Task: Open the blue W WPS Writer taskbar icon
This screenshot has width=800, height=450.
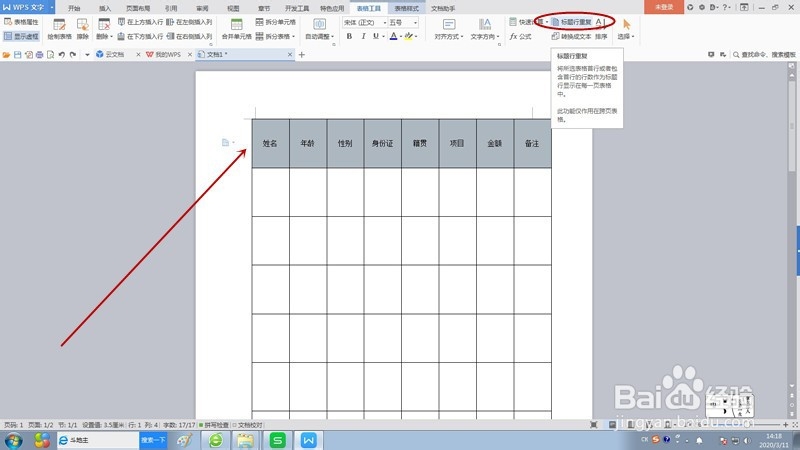Action: [x=309, y=440]
